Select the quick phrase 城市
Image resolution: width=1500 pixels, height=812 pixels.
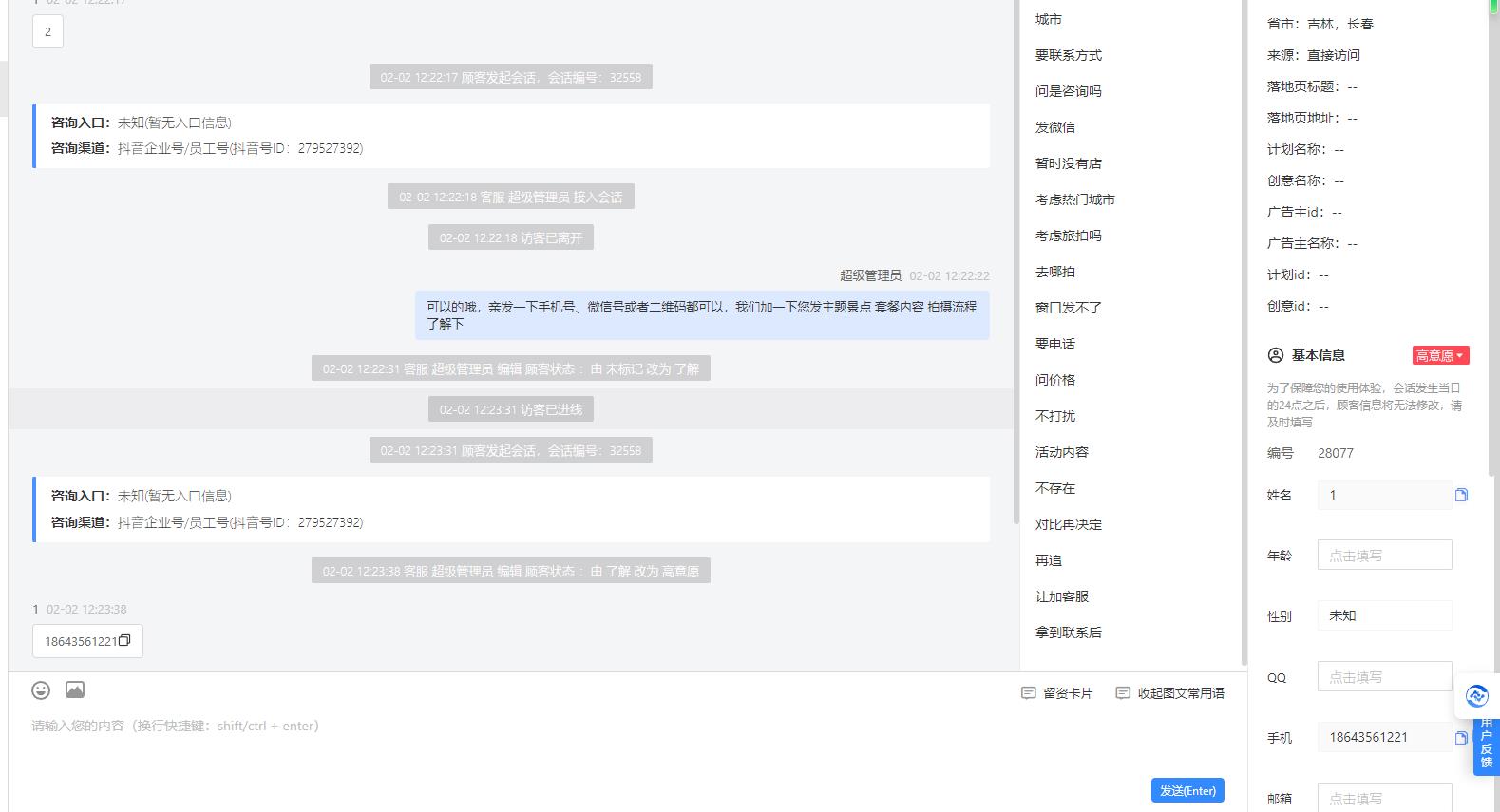coord(1049,19)
